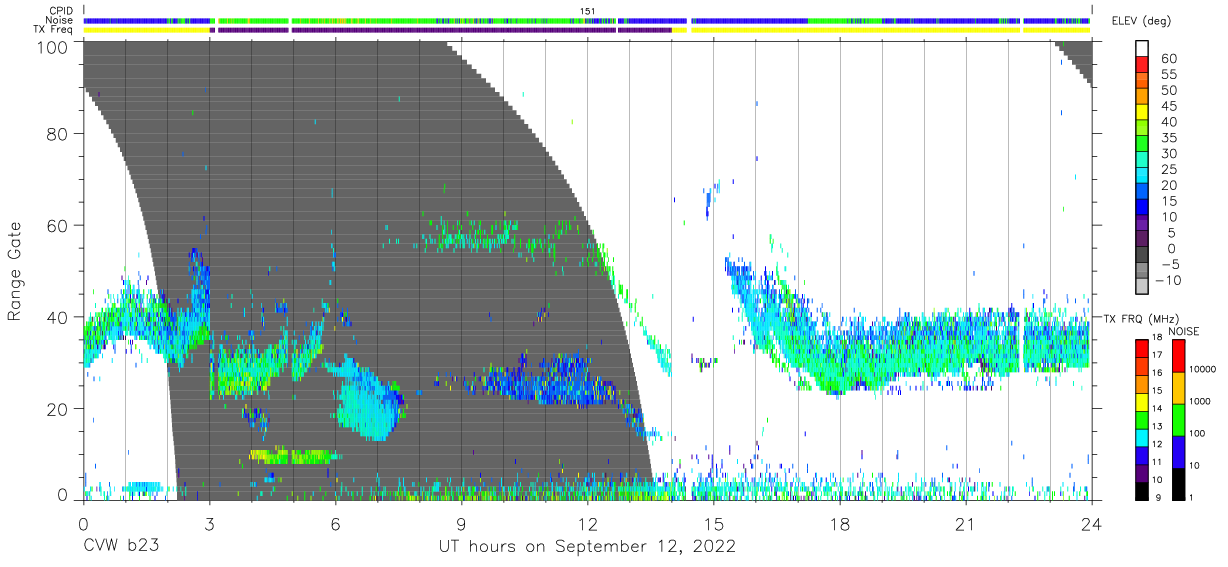This screenshot has height=567, width=1228.
Task: Click the x-axis tick label '3'
Action: (x=209, y=523)
